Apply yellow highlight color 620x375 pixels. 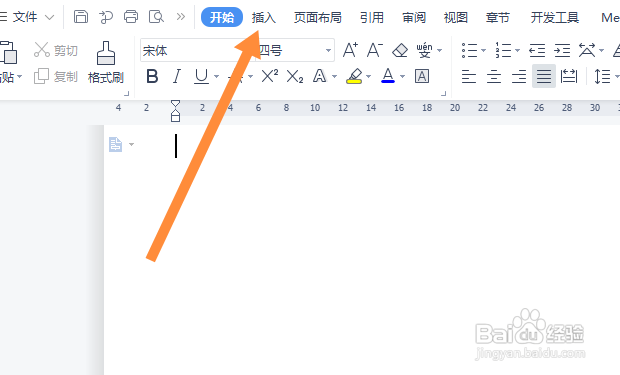(x=354, y=76)
